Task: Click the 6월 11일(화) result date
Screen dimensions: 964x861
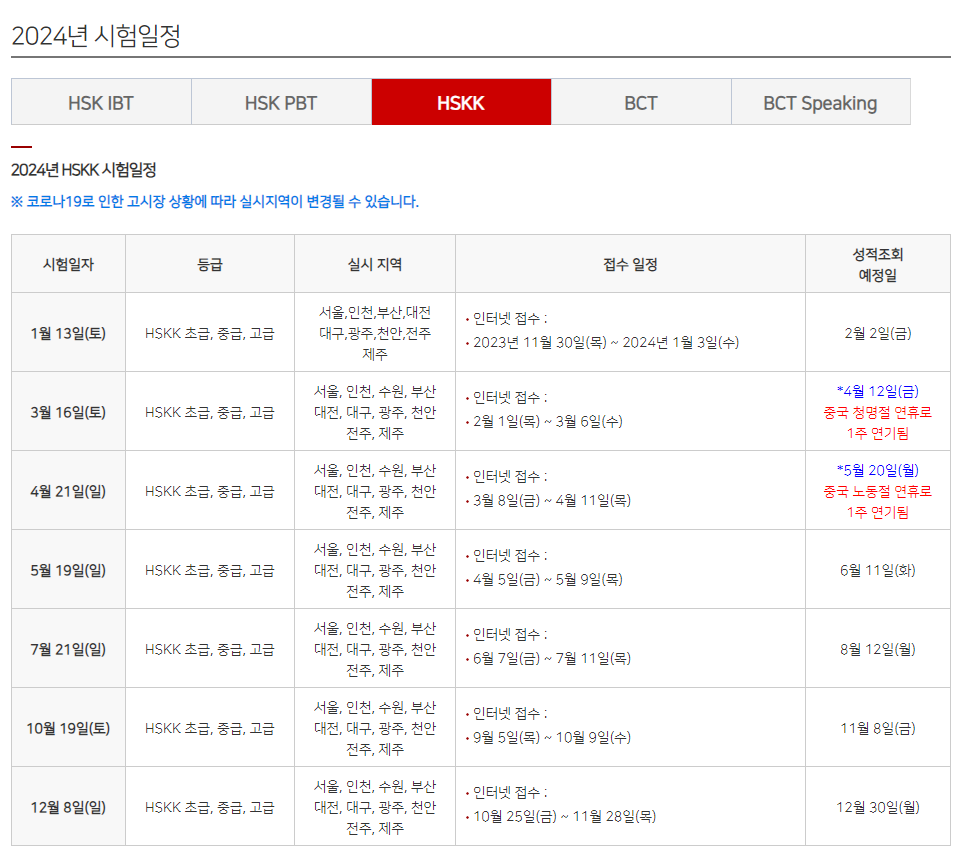Action: click(x=877, y=570)
